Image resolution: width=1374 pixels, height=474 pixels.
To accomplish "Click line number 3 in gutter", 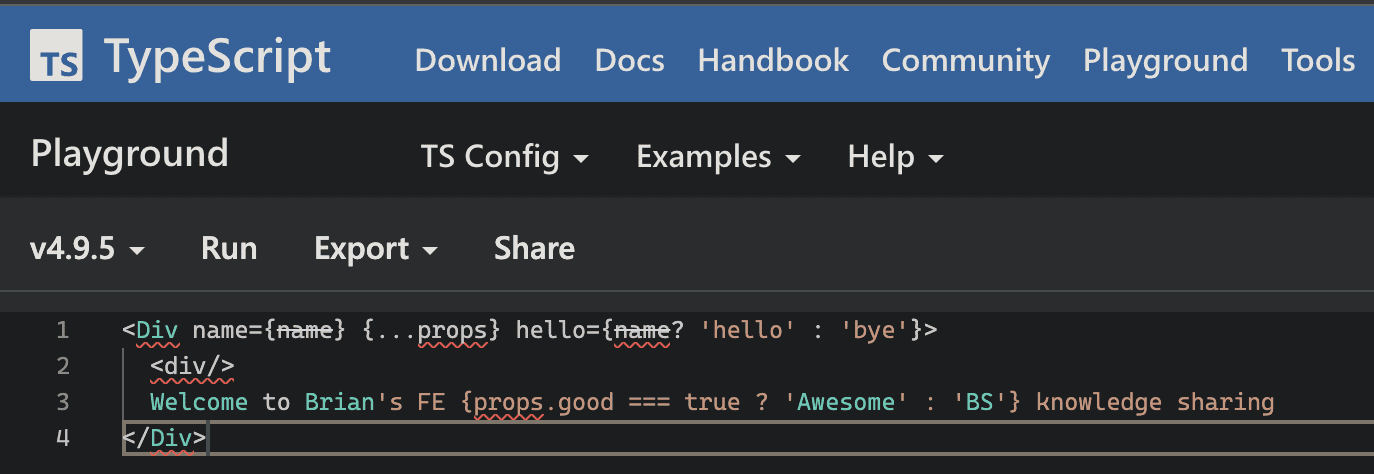I will pos(62,402).
